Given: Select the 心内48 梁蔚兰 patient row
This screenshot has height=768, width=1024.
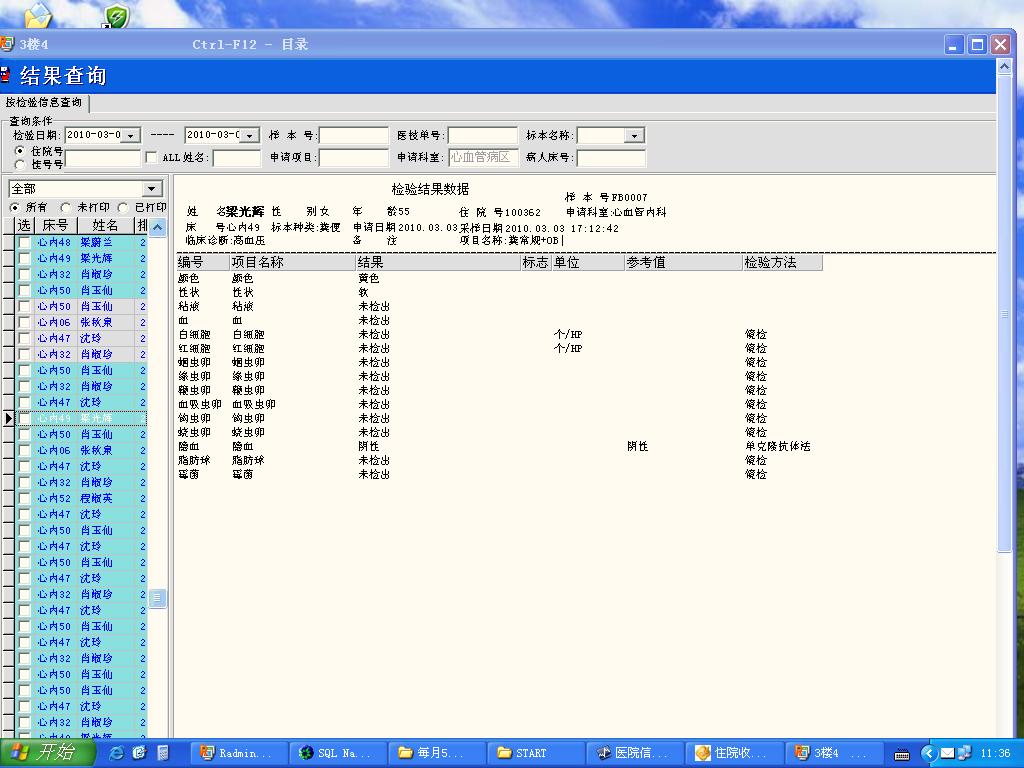Looking at the screenshot, I should [81, 242].
